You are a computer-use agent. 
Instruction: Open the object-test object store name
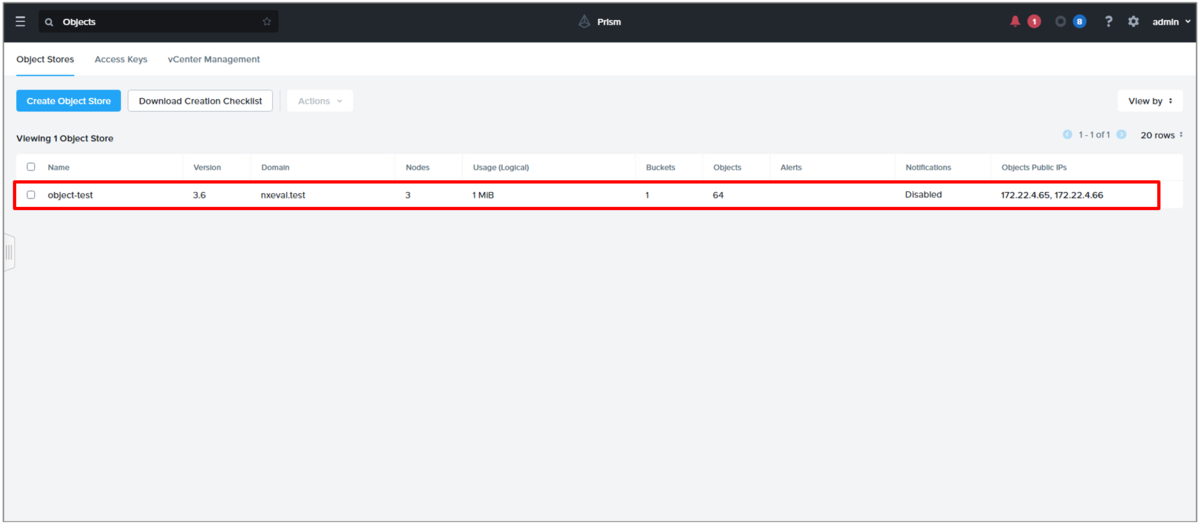pyautogui.click(x=70, y=195)
